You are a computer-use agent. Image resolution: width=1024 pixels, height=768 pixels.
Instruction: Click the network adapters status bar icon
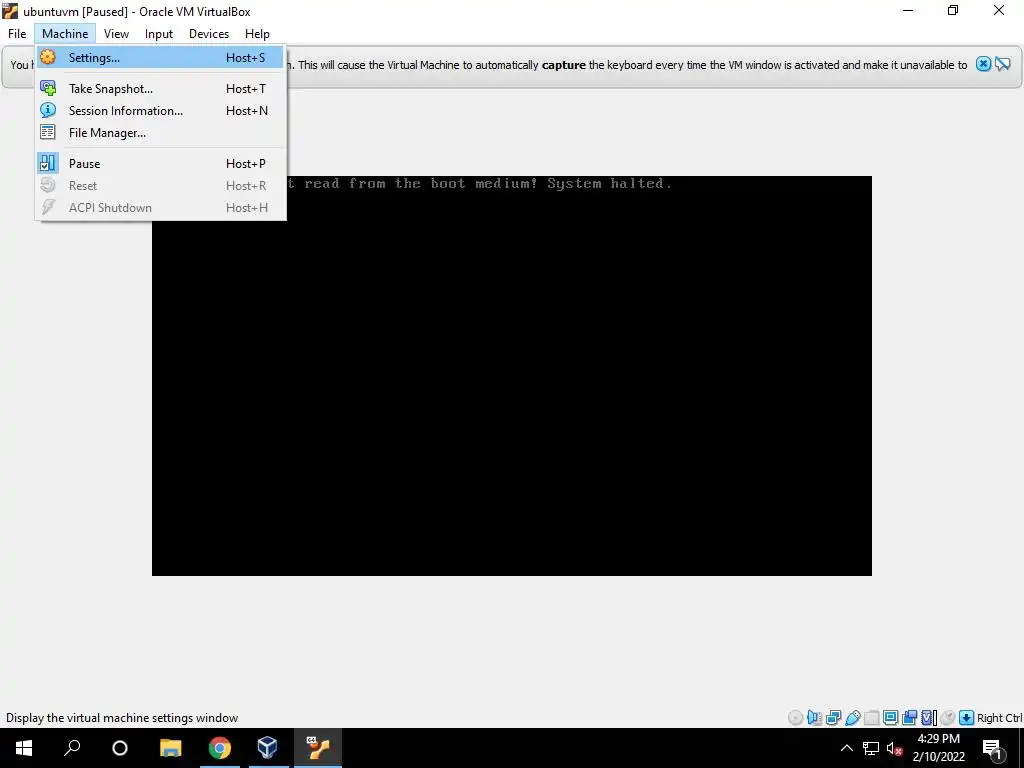tap(833, 718)
